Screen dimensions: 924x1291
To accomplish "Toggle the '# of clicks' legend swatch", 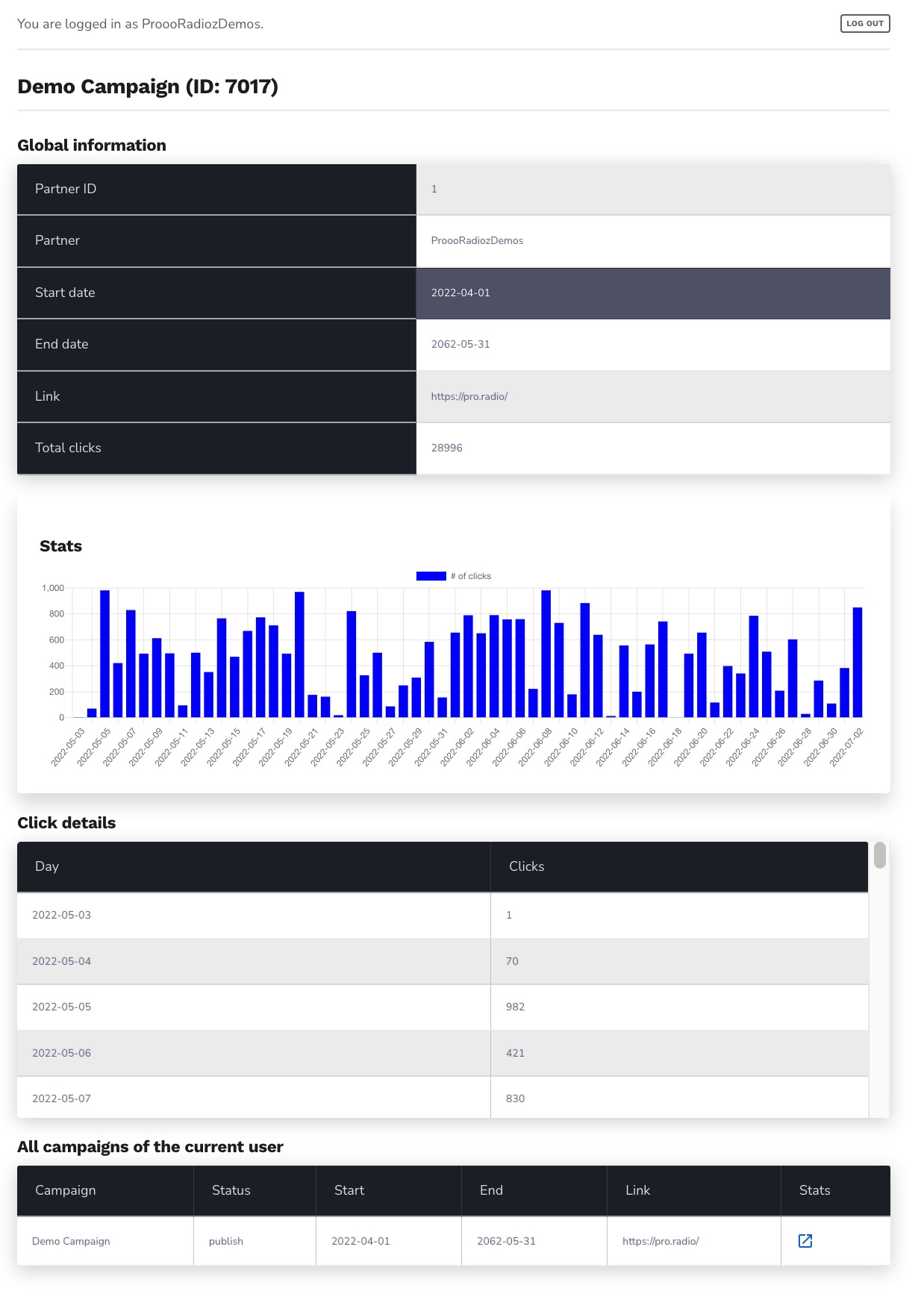I will click(x=431, y=576).
